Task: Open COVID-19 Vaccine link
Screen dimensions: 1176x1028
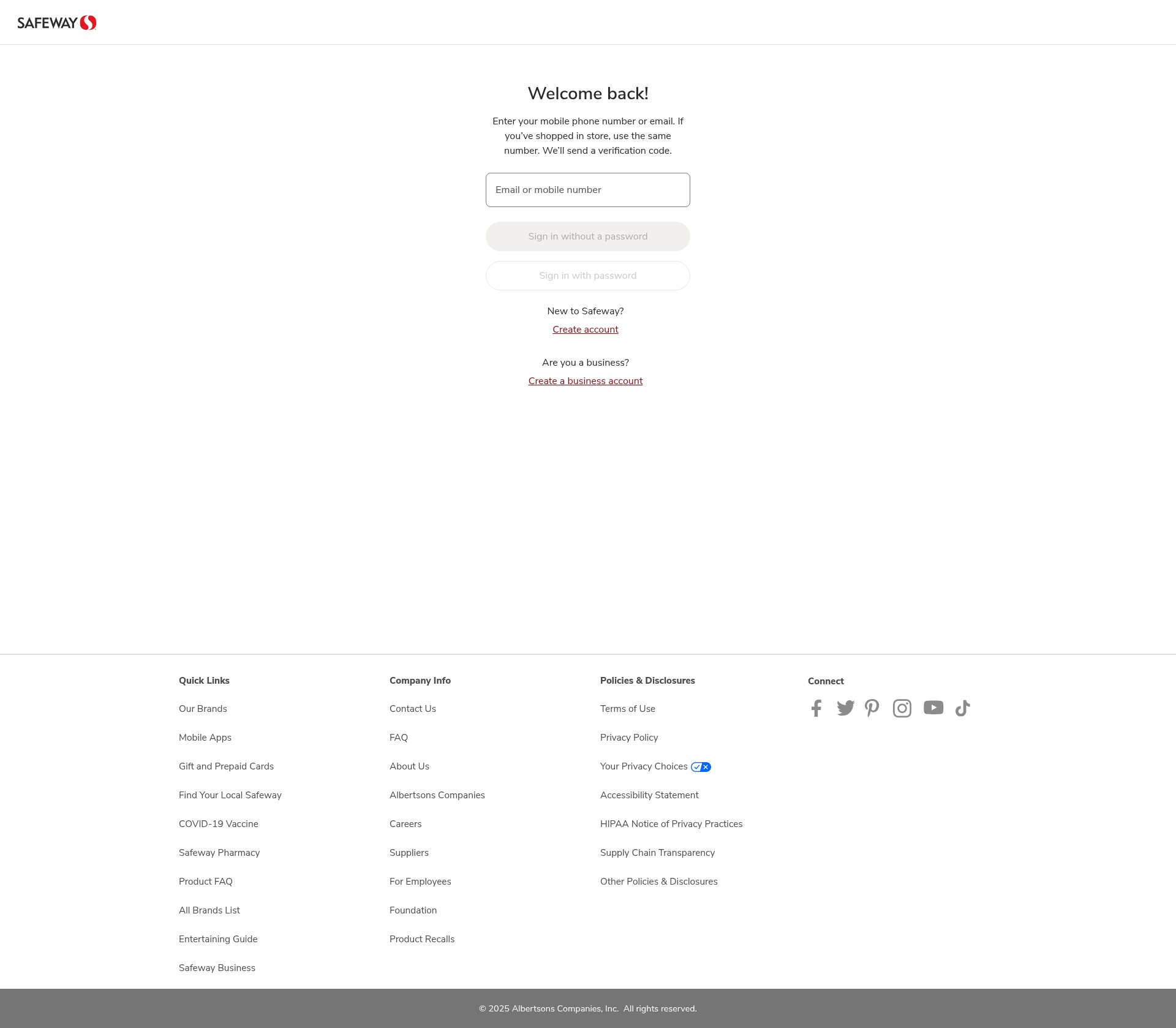Action: (219, 824)
